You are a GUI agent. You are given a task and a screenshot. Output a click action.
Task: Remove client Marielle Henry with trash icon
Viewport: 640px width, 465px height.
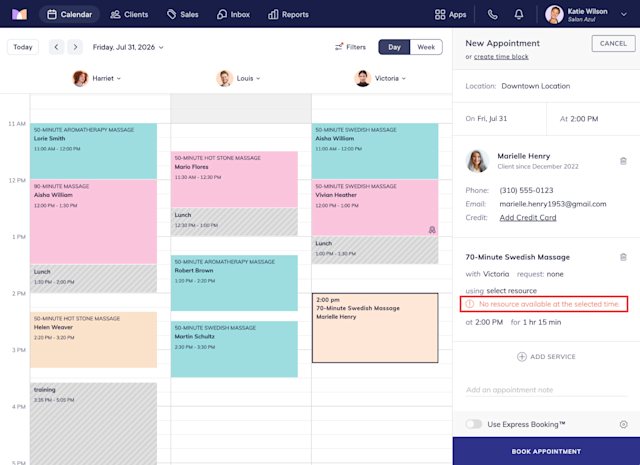coord(623,161)
